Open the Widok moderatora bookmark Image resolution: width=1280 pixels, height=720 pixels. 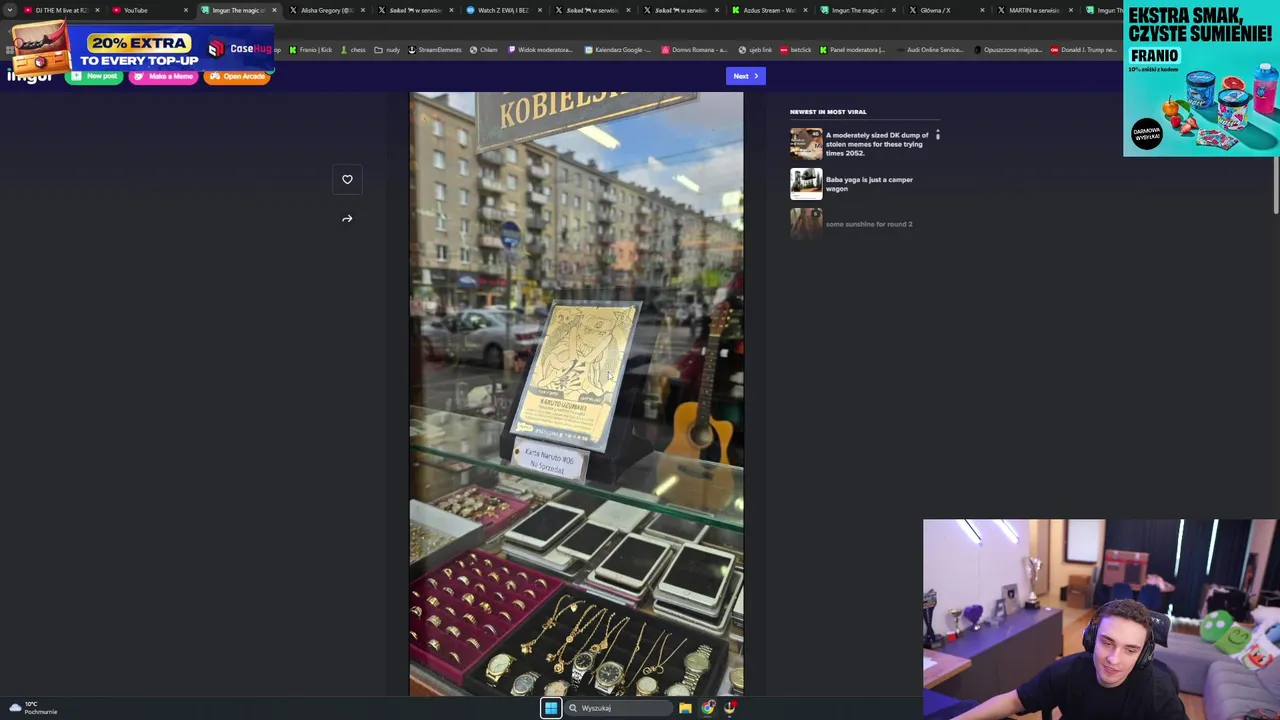coord(540,50)
